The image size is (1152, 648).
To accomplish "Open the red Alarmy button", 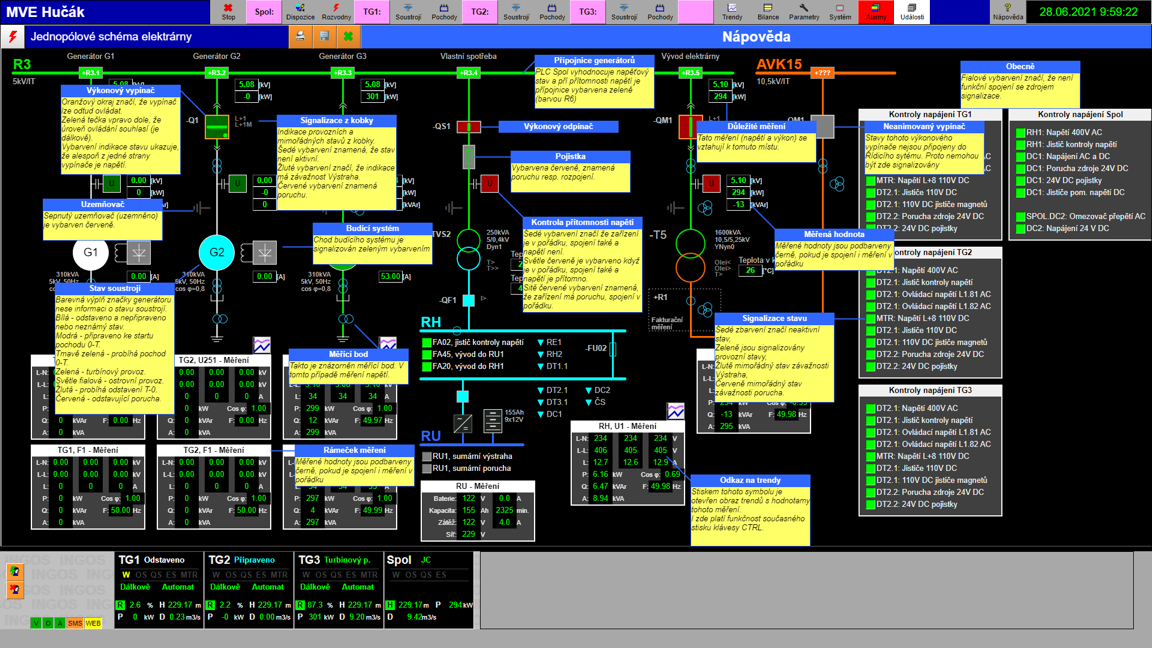I will tap(875, 12).
